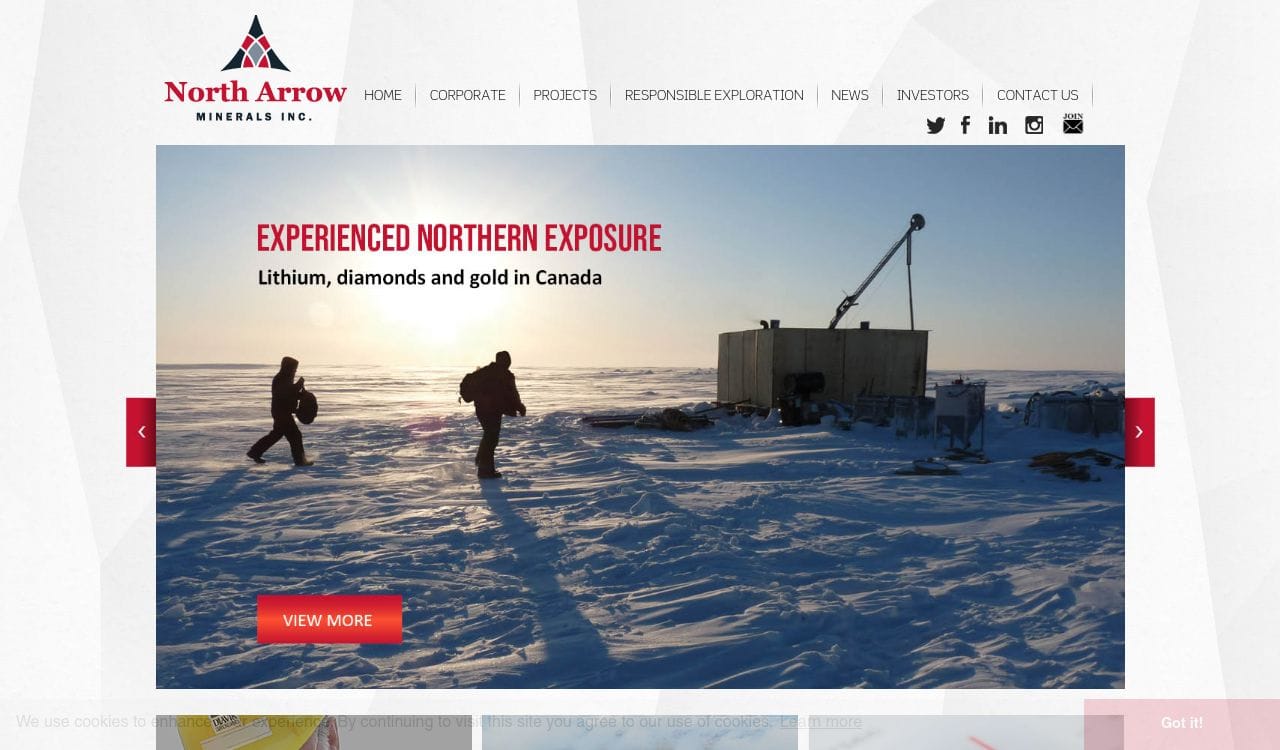Open the Facebook social icon

click(x=965, y=125)
